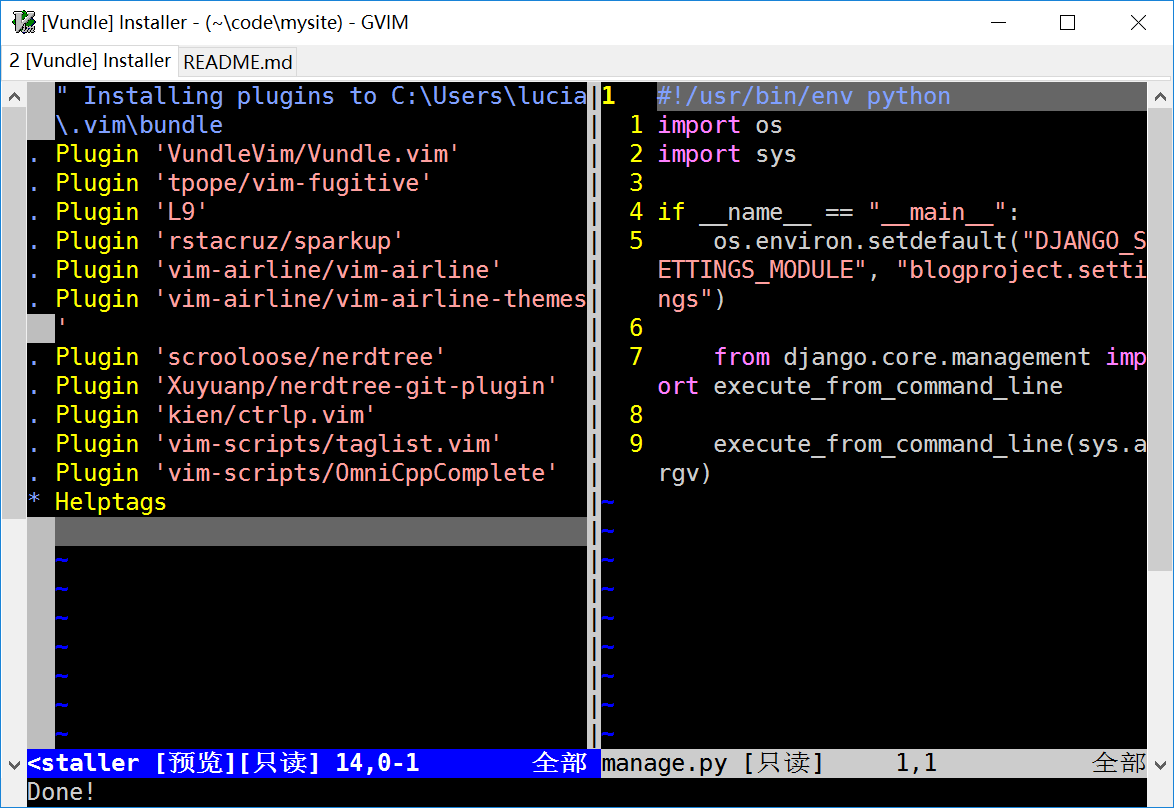Maximize the GVIM window
Image resolution: width=1174 pixels, height=808 pixels.
point(1068,22)
